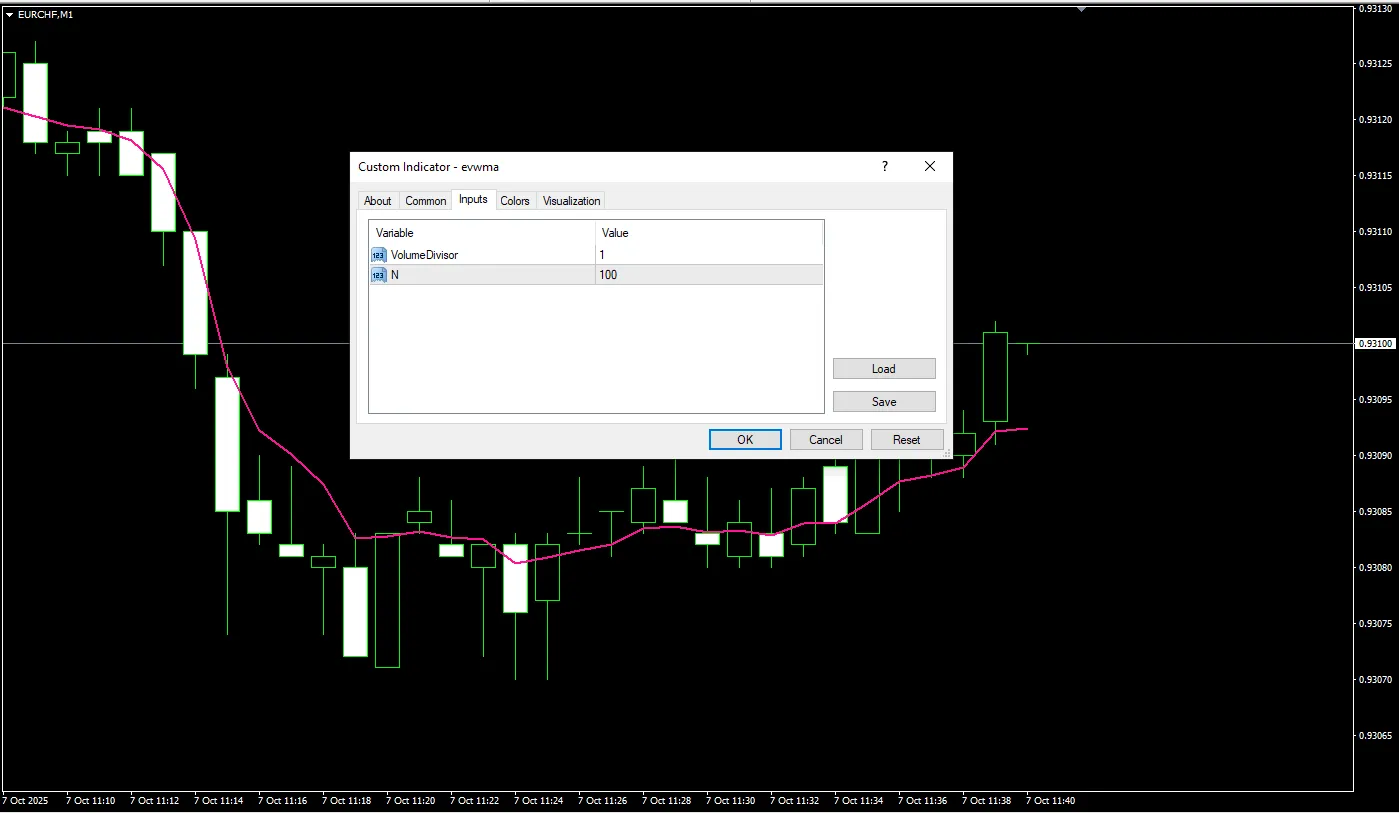This screenshot has height=814, width=1399.
Task: Reset the inputs to default values
Action: point(907,440)
